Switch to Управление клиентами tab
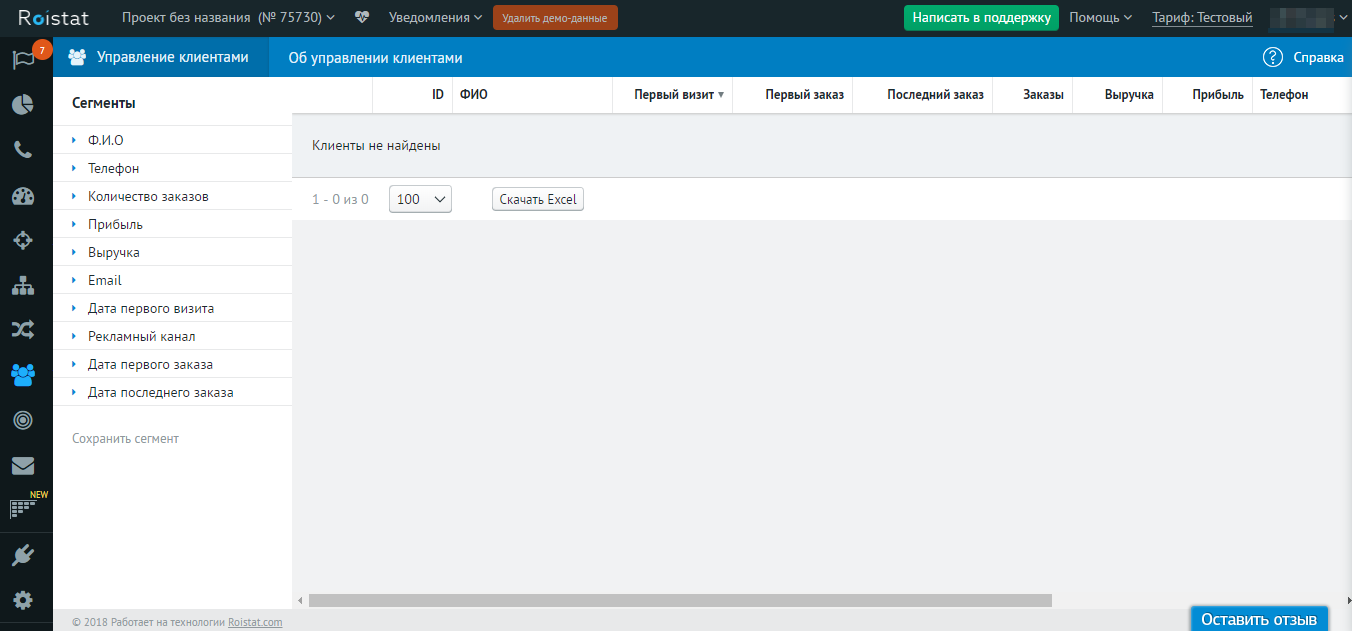The width and height of the screenshot is (1352, 631). click(x=161, y=57)
